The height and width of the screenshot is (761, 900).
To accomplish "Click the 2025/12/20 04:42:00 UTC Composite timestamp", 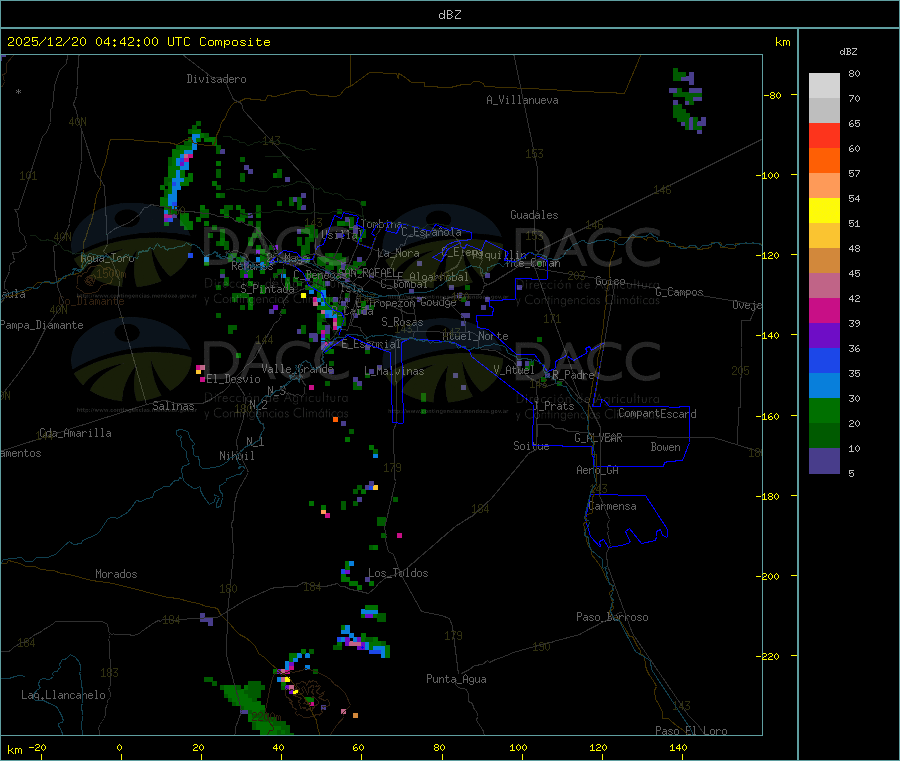I will [138, 42].
